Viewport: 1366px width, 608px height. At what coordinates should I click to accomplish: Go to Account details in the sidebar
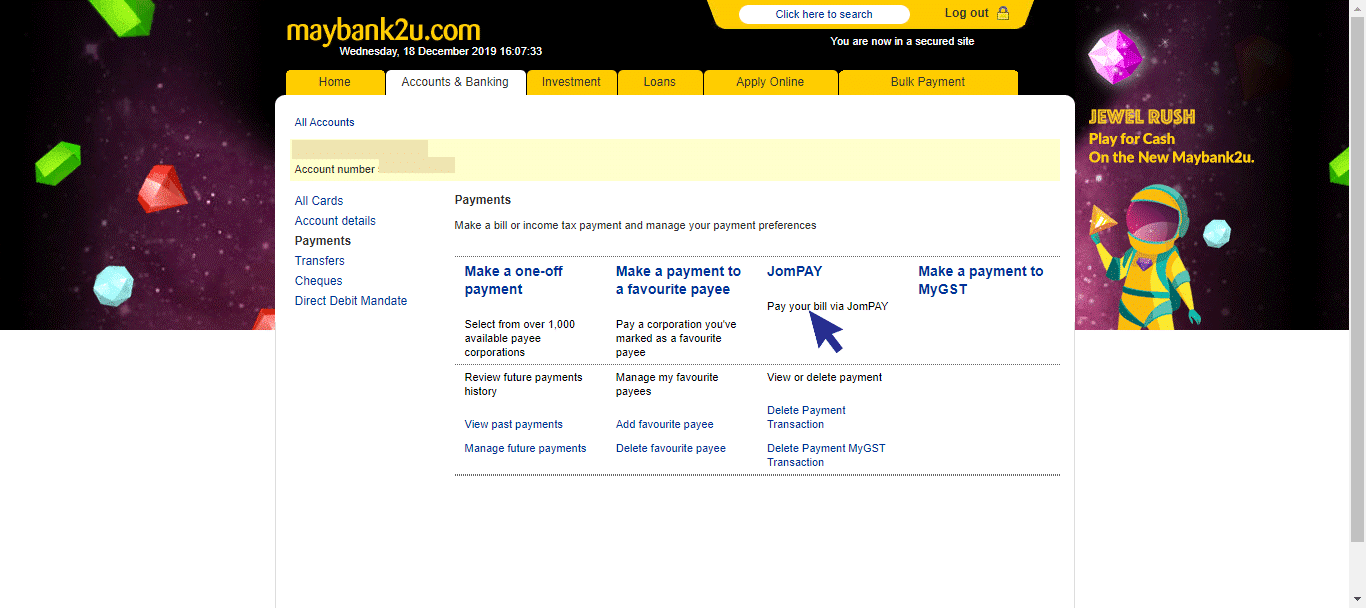(x=335, y=221)
